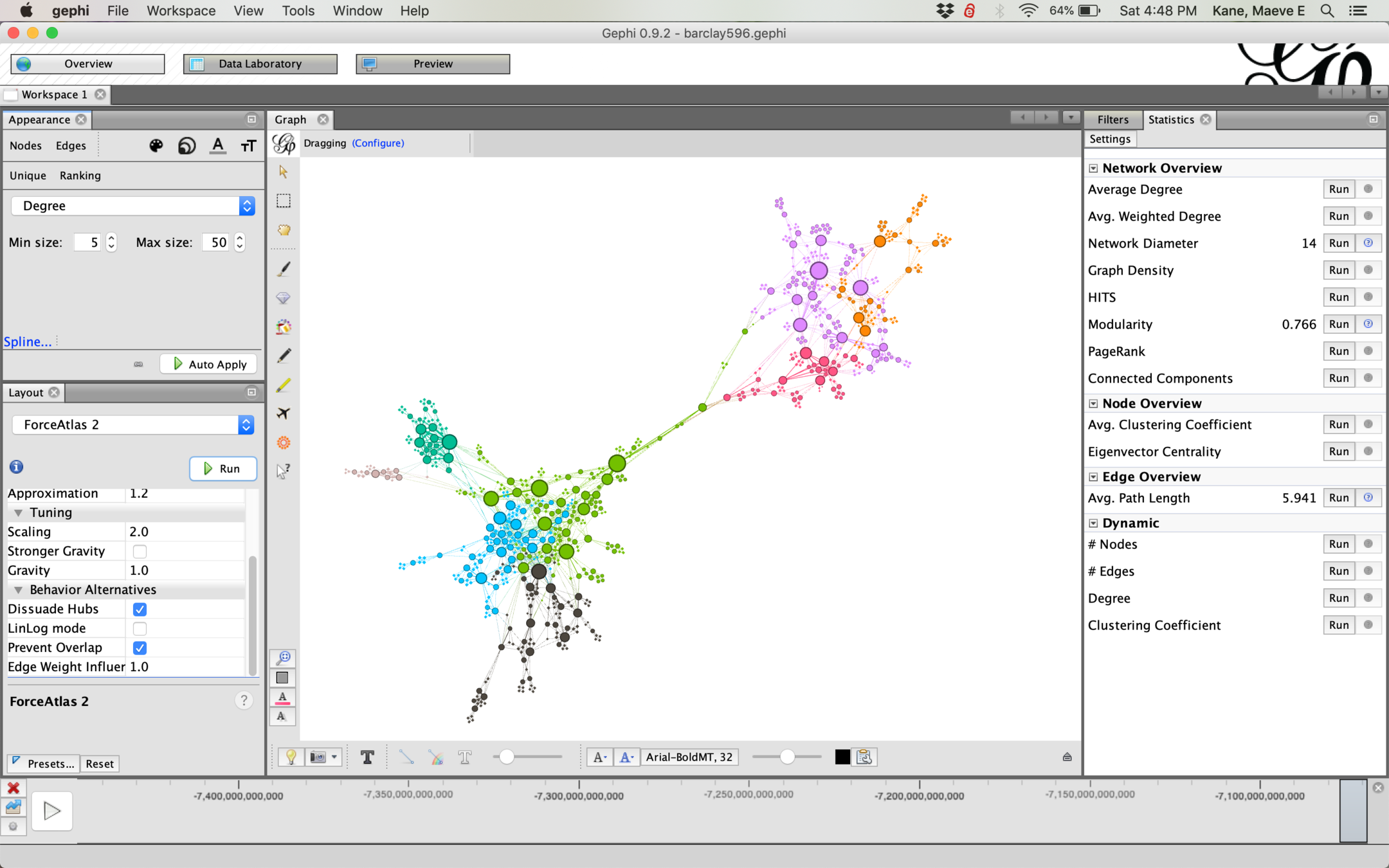Viewport: 1389px width, 868px height.
Task: Switch to the Data Laboratory view
Action: click(x=260, y=64)
